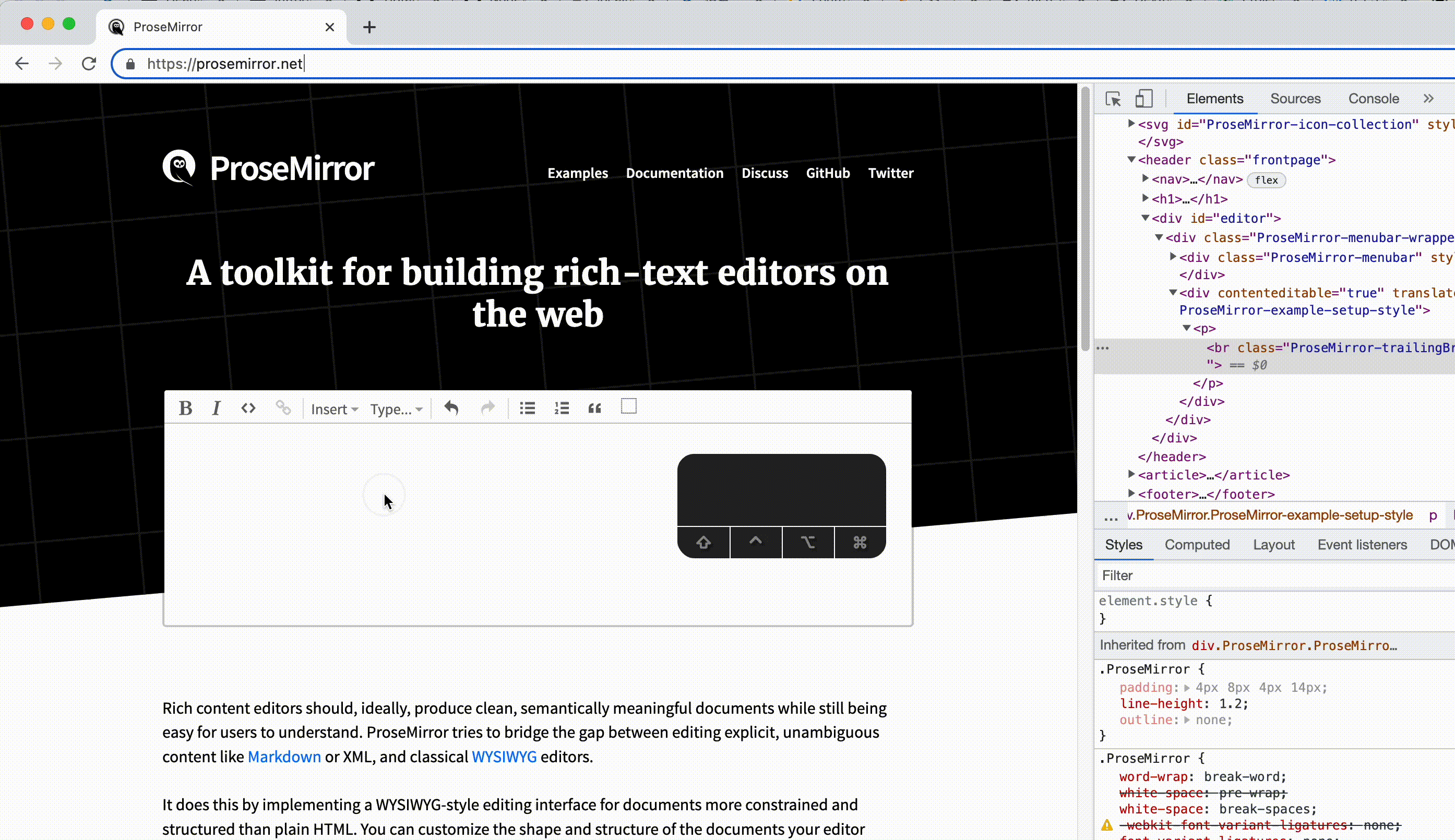The width and height of the screenshot is (1455, 840).
Task: Follow the WYSIWYG link
Action: 504,757
